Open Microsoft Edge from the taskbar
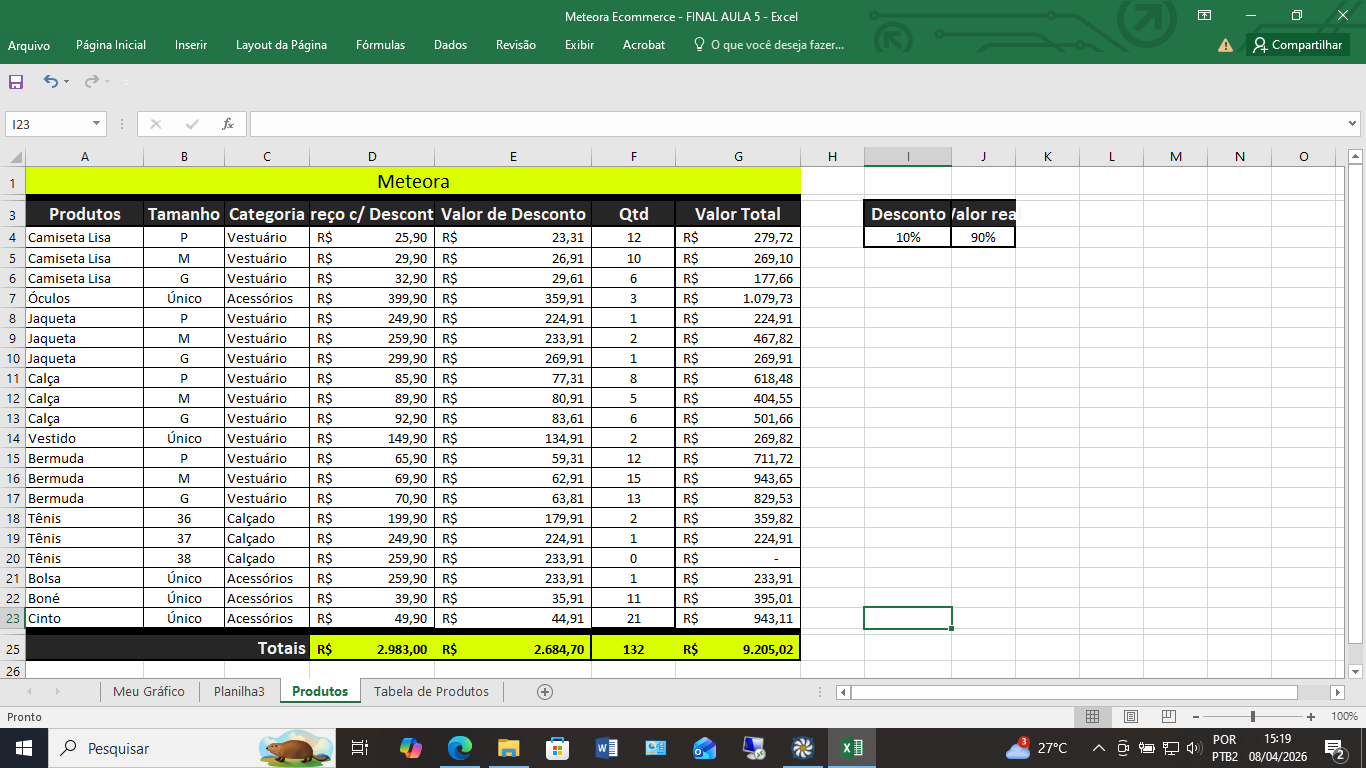This screenshot has height=768, width=1366. click(459, 748)
